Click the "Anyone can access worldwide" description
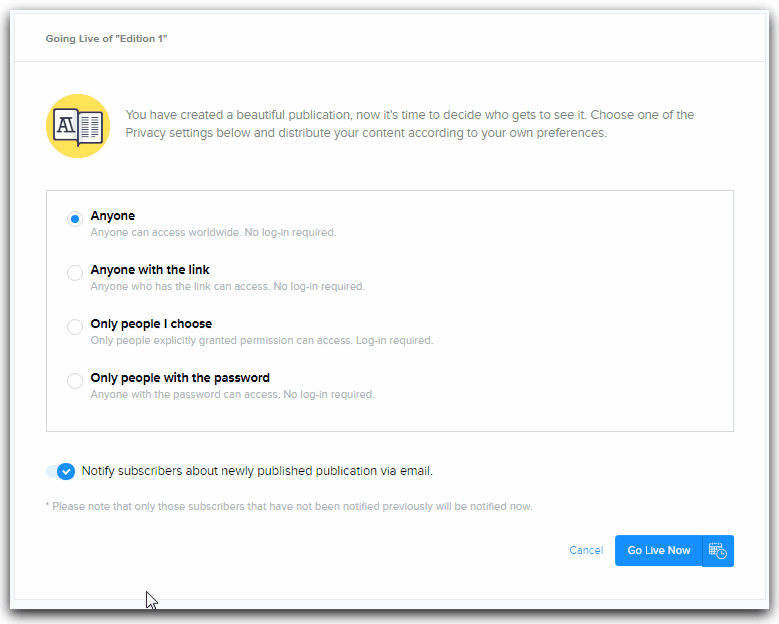The height and width of the screenshot is (624, 779). click(213, 233)
